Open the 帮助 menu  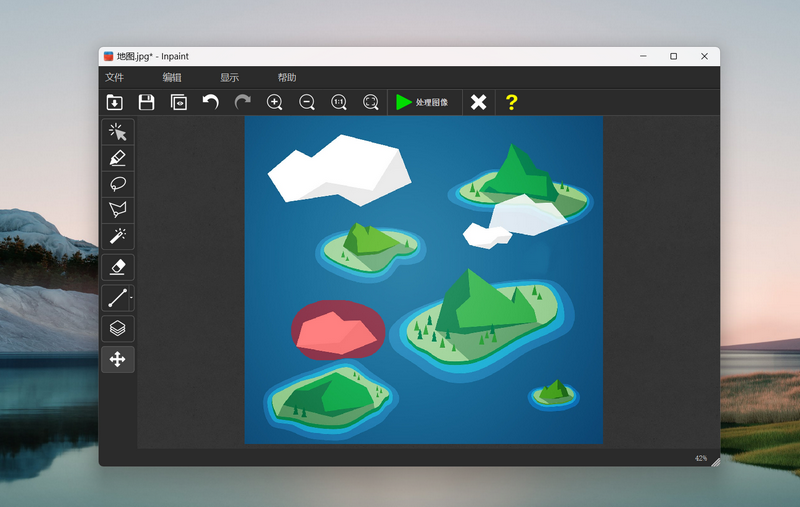[287, 78]
